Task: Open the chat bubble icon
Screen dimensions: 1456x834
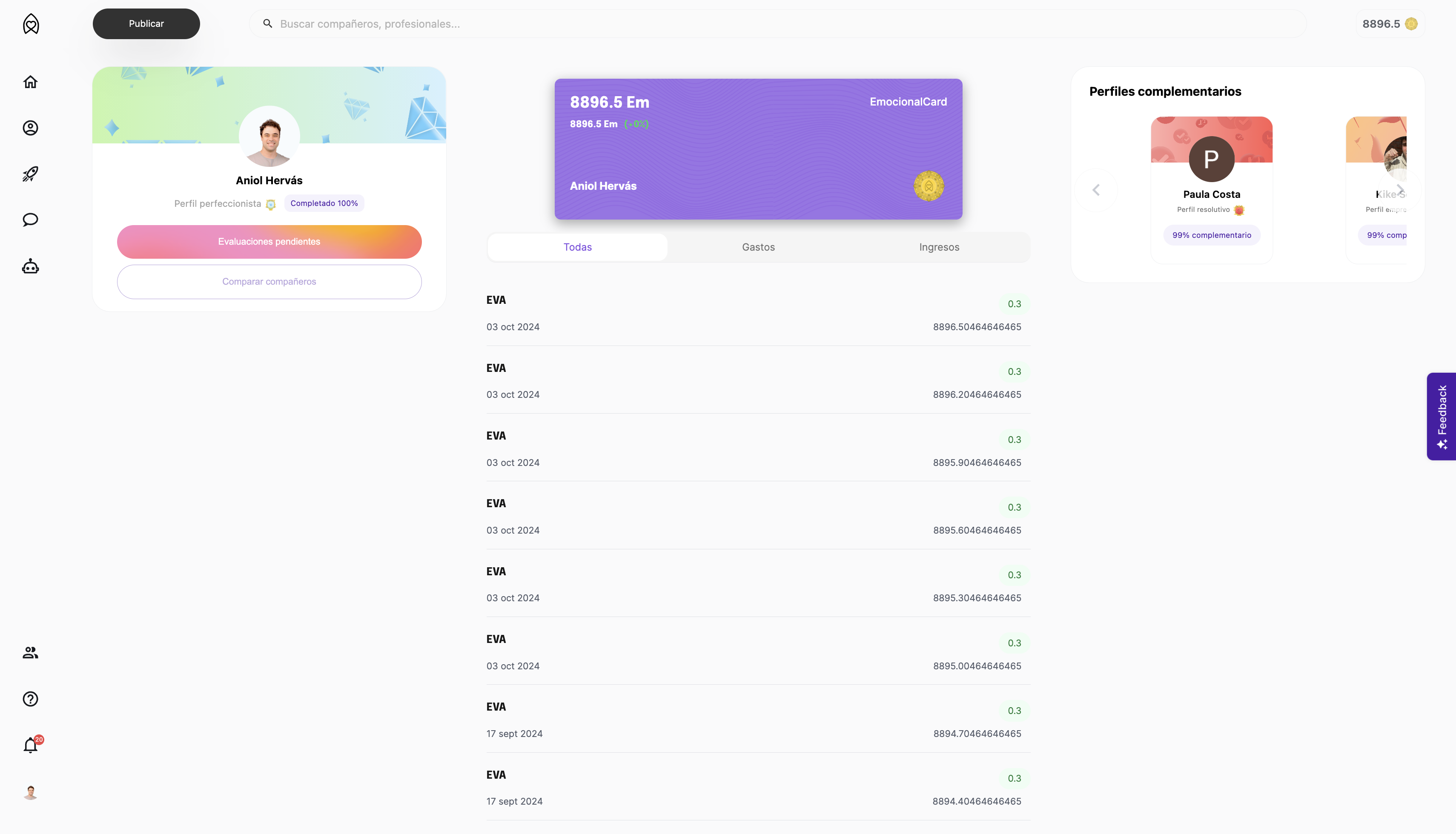Action: click(x=30, y=220)
